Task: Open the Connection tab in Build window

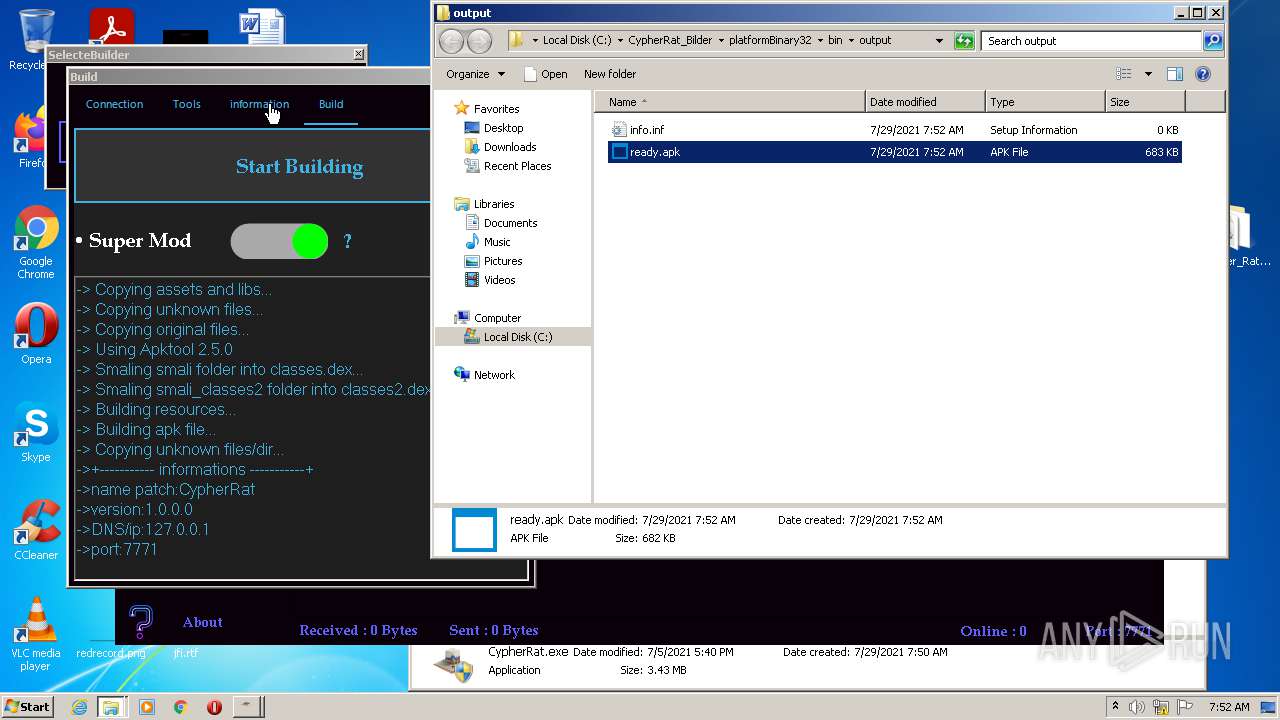Action: [x=114, y=104]
